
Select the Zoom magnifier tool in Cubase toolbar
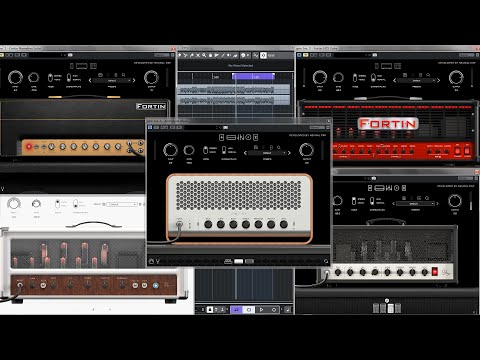(204, 55)
